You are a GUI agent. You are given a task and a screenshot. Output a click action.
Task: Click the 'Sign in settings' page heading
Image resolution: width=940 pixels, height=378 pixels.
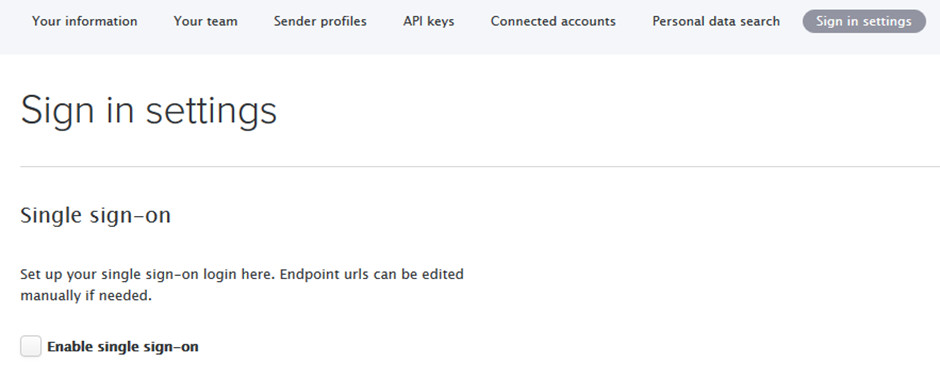(x=149, y=111)
